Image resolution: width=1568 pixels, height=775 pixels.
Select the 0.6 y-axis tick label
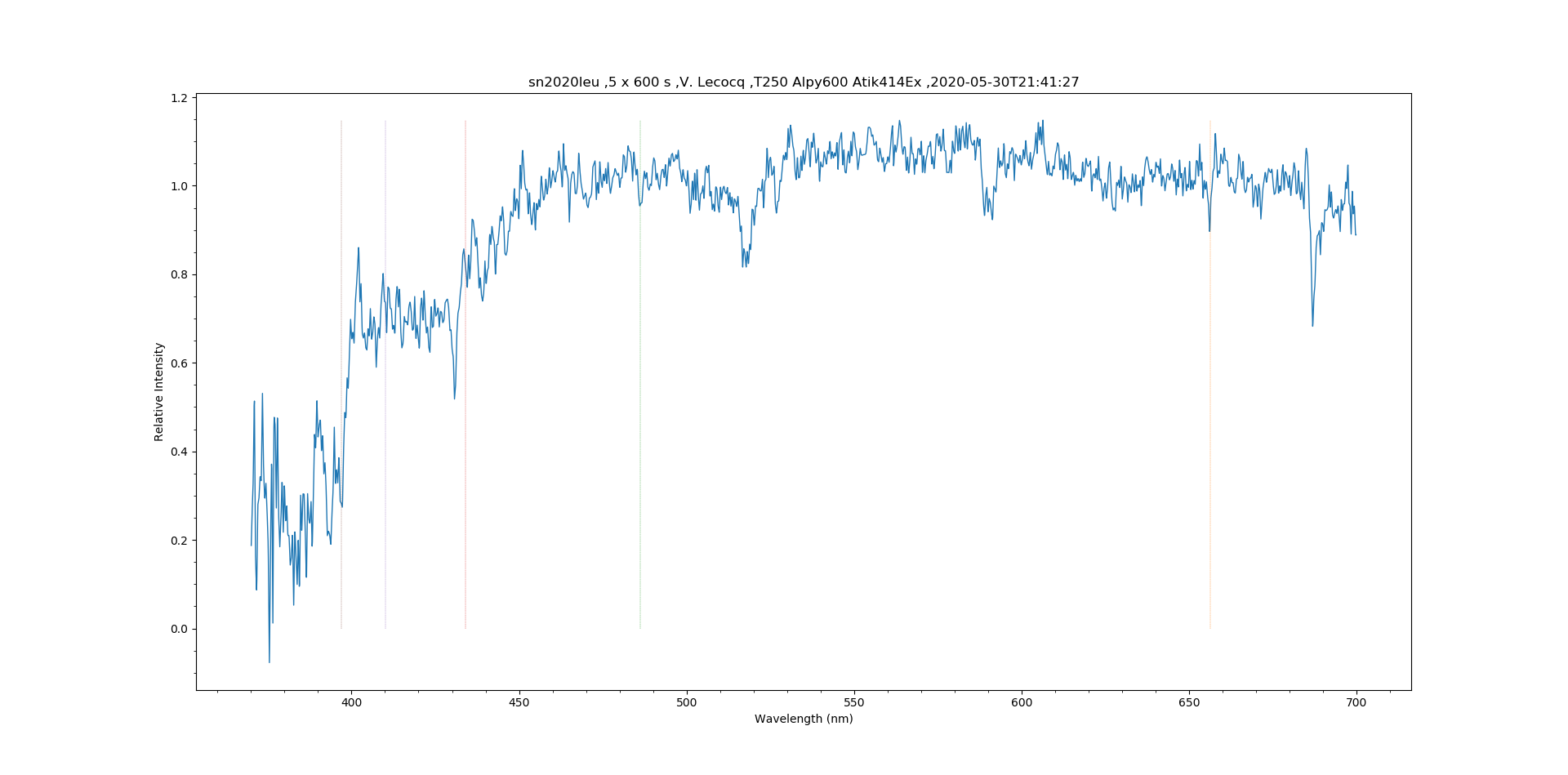tap(179, 363)
